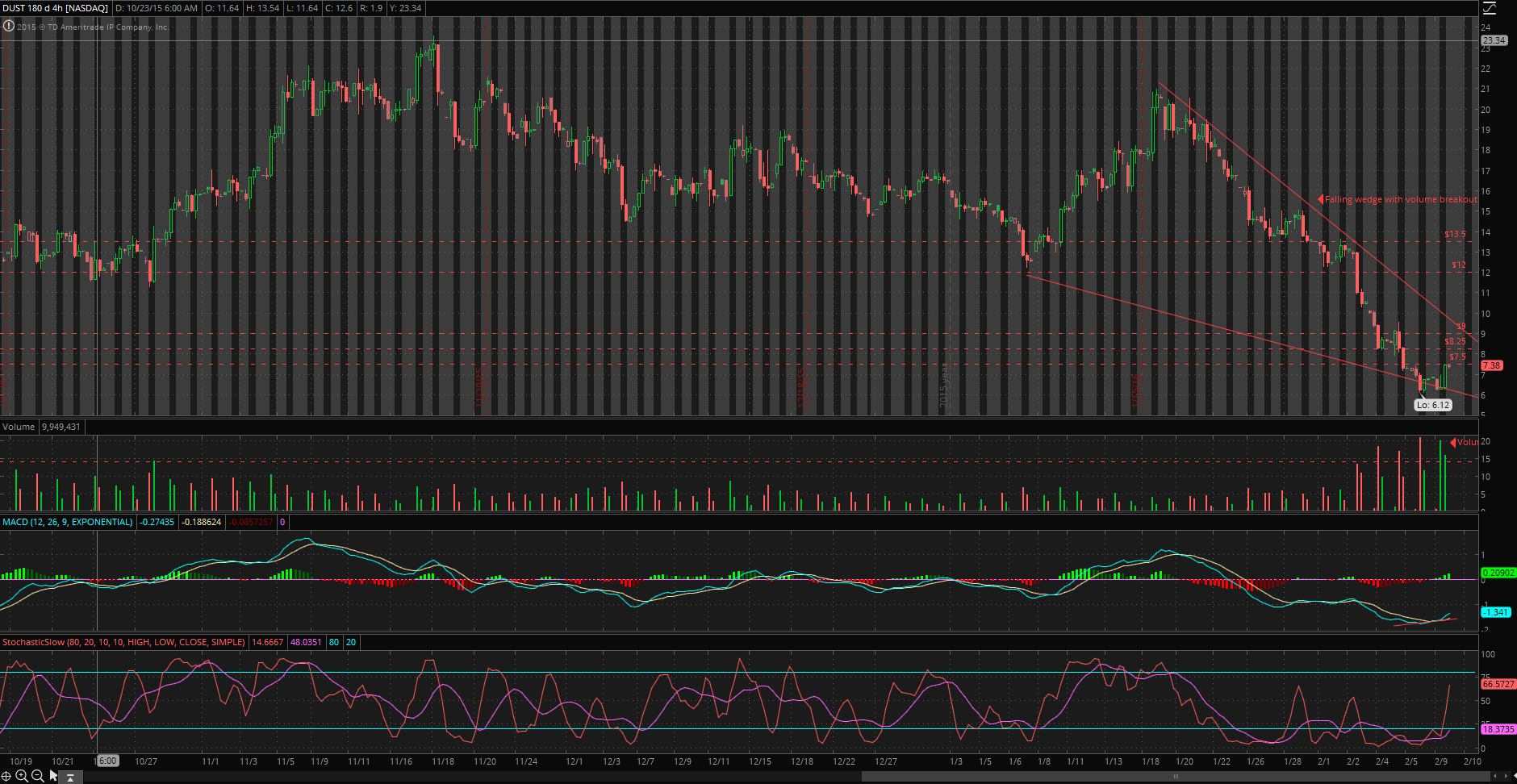Click the Y: 23.34 readout in chart header
Viewport: 1517px width, 784px height.
click(407, 8)
